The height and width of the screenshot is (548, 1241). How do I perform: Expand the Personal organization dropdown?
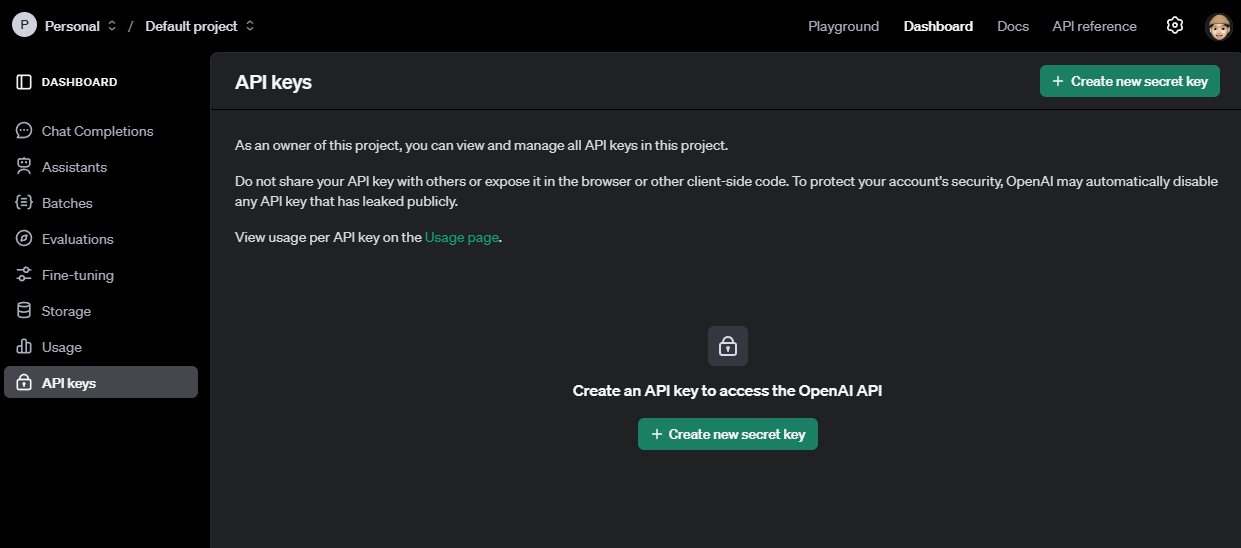(x=81, y=26)
